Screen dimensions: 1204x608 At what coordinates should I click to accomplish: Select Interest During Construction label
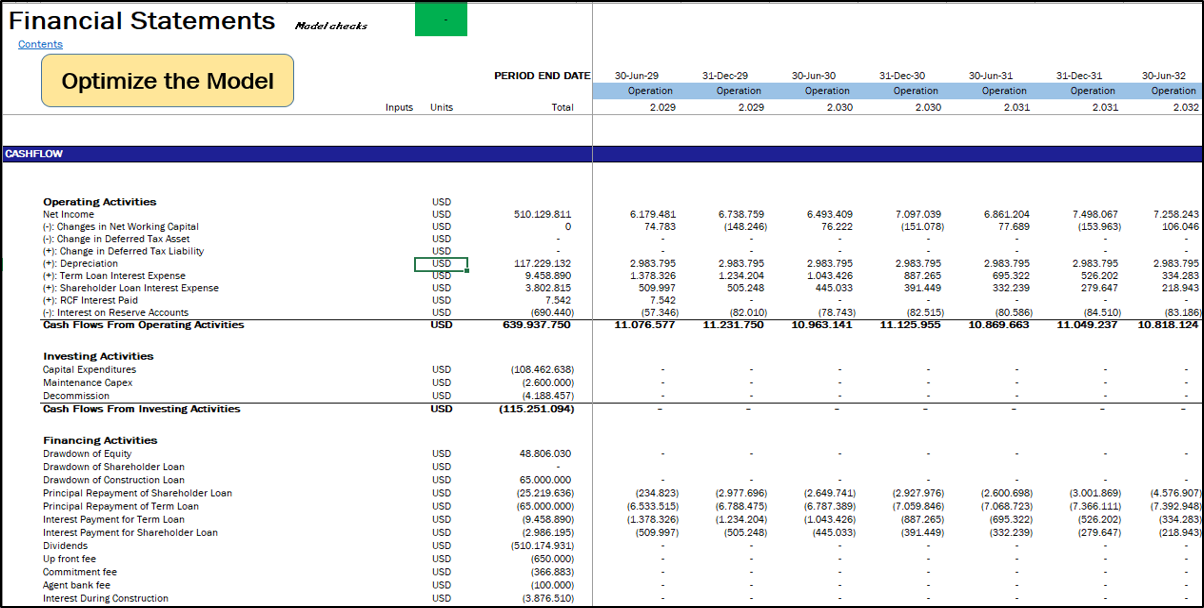tap(105, 598)
